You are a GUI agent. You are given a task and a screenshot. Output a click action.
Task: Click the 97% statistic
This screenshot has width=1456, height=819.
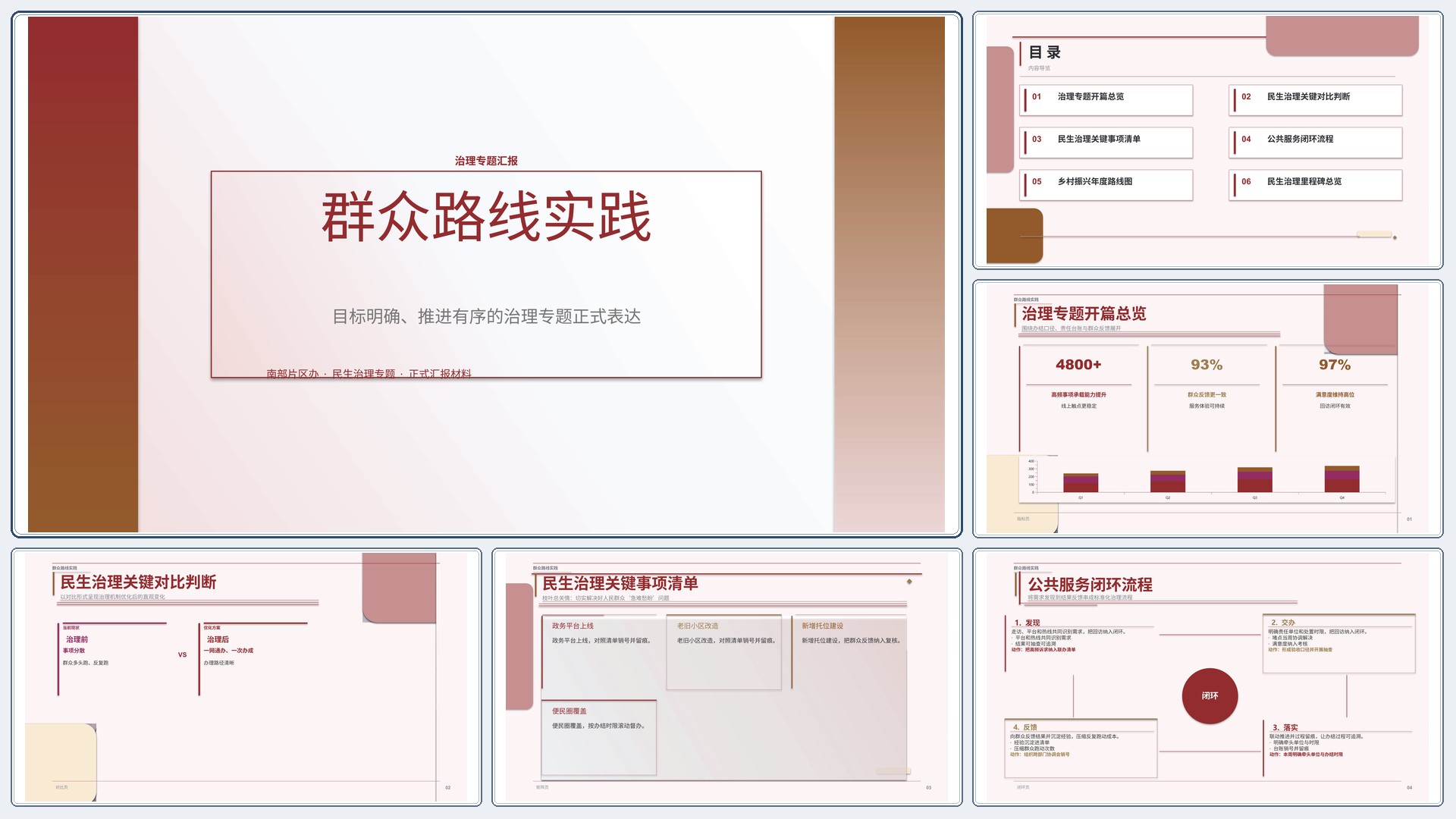click(x=1335, y=365)
